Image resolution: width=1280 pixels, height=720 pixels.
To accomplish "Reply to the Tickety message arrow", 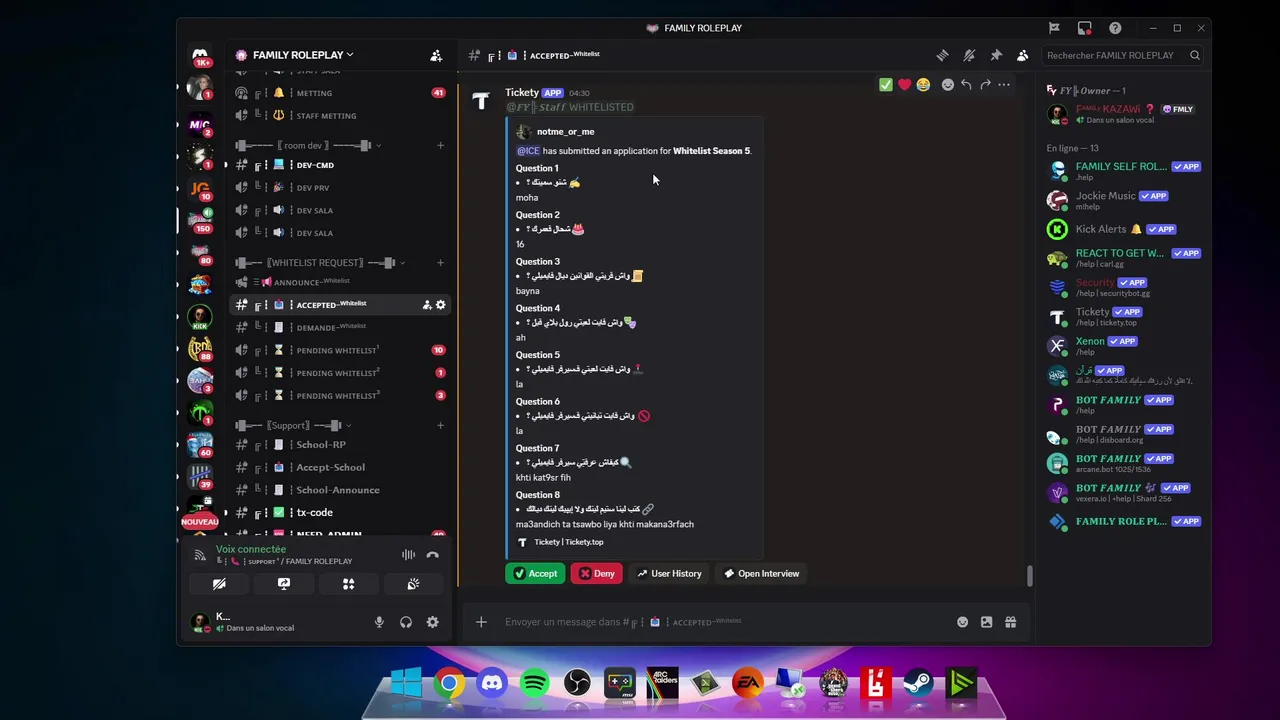I will [x=966, y=85].
